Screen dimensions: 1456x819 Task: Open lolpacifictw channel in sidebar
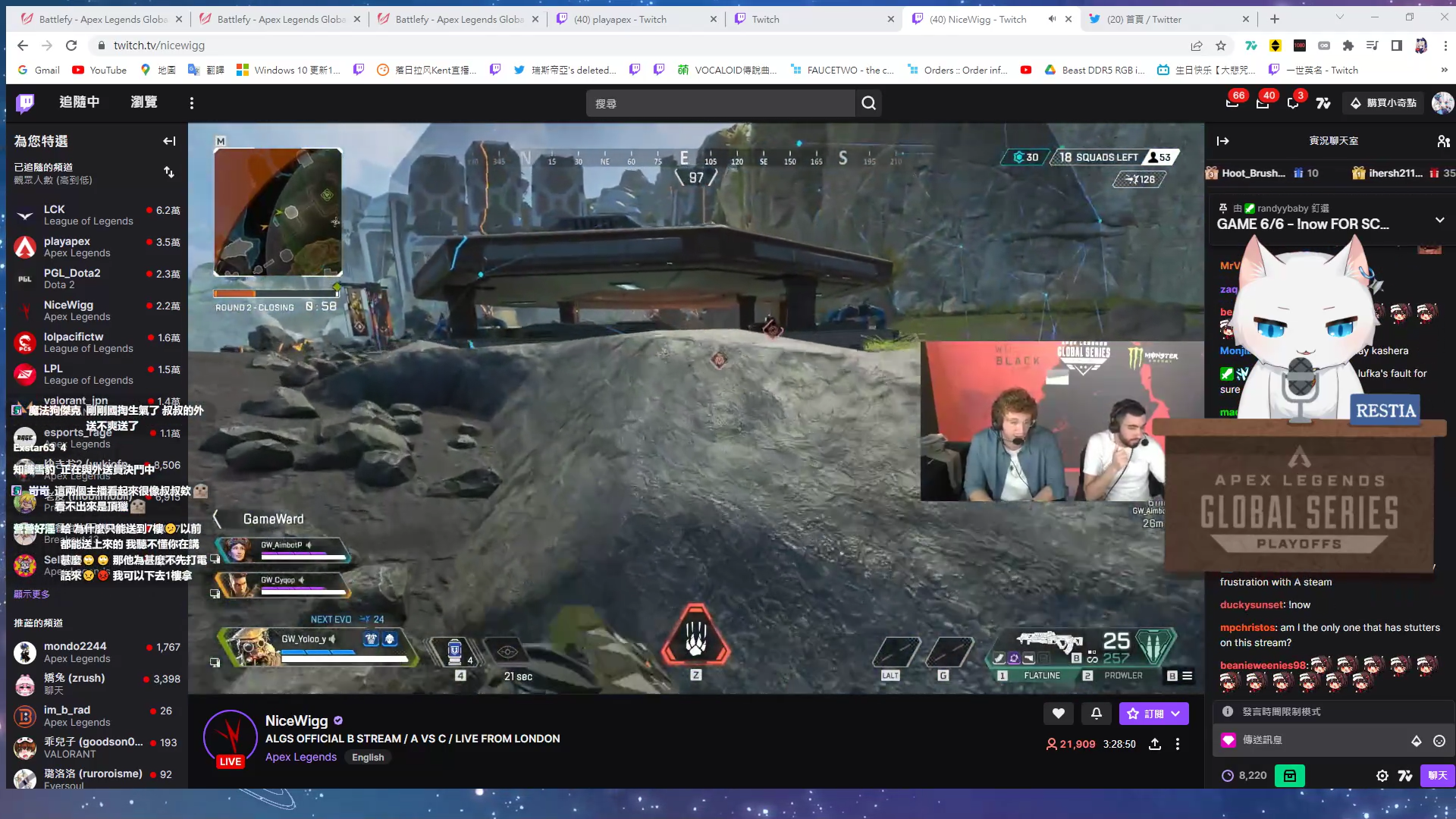pos(96,343)
